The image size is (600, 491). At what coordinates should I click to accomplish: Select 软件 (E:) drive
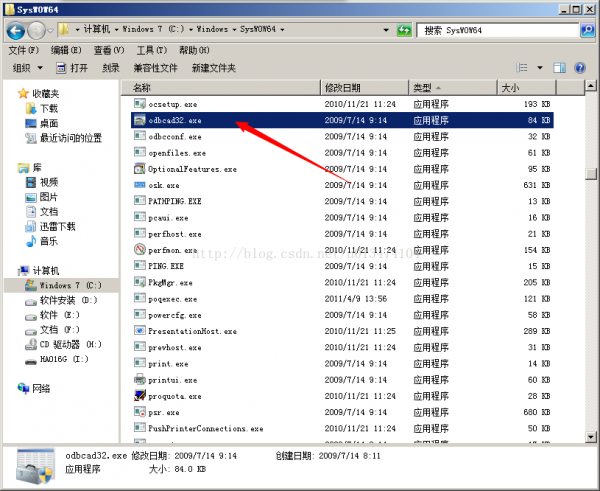click(x=60, y=315)
